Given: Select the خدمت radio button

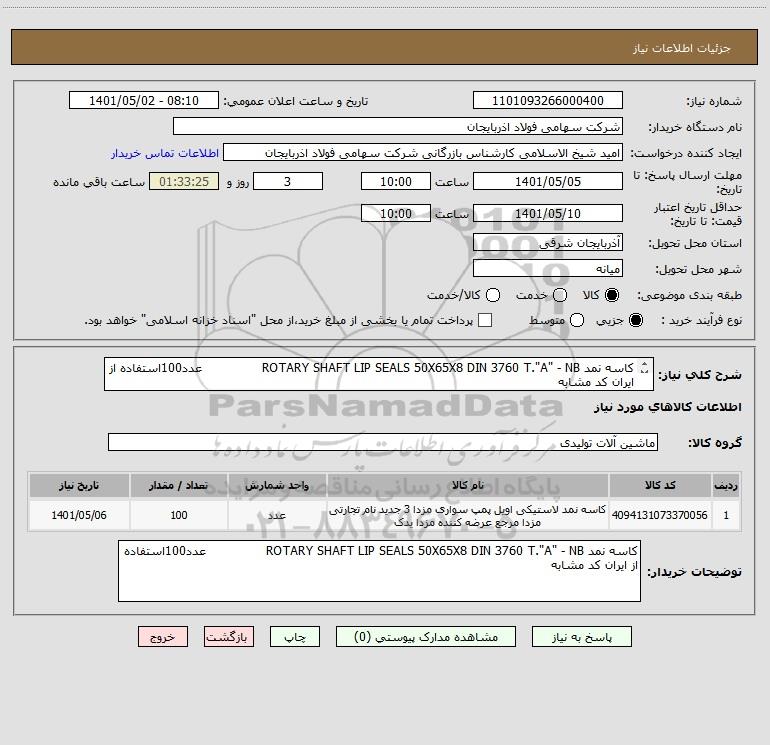Looking at the screenshot, I should pos(560,295).
